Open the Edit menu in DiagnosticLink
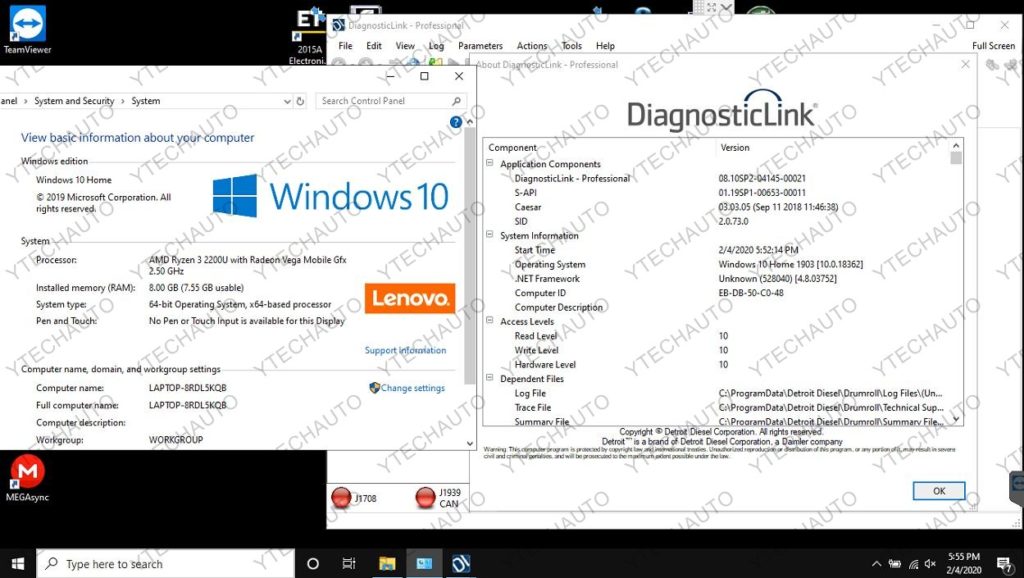The height and width of the screenshot is (578, 1024). click(x=374, y=46)
